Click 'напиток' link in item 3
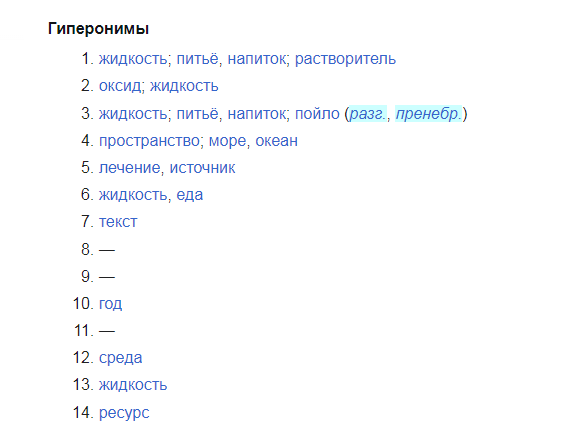The height and width of the screenshot is (429, 578). pos(257,114)
